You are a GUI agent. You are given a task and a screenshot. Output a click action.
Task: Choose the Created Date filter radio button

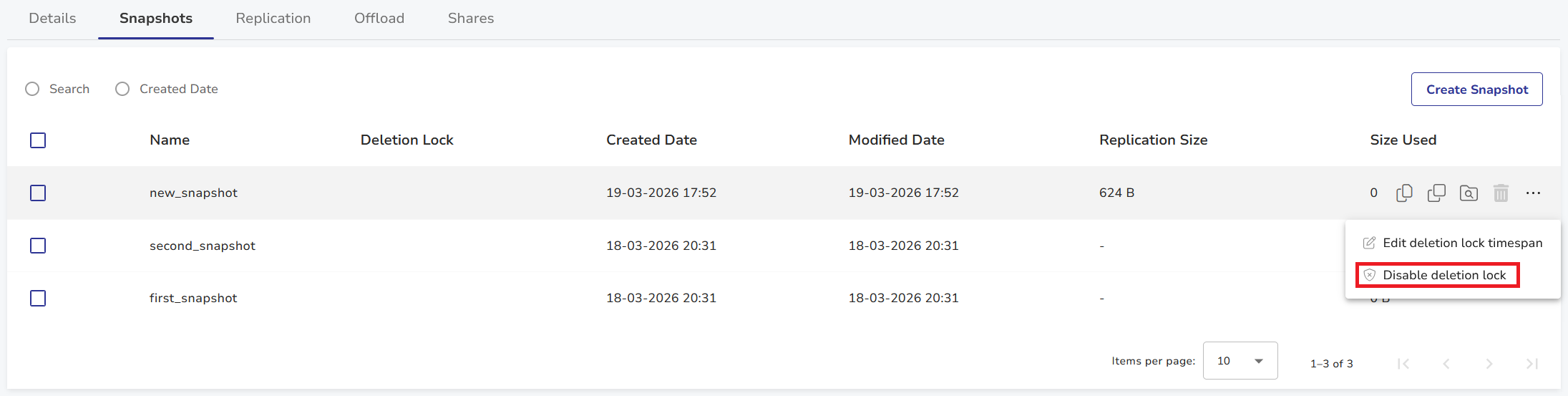tap(122, 89)
